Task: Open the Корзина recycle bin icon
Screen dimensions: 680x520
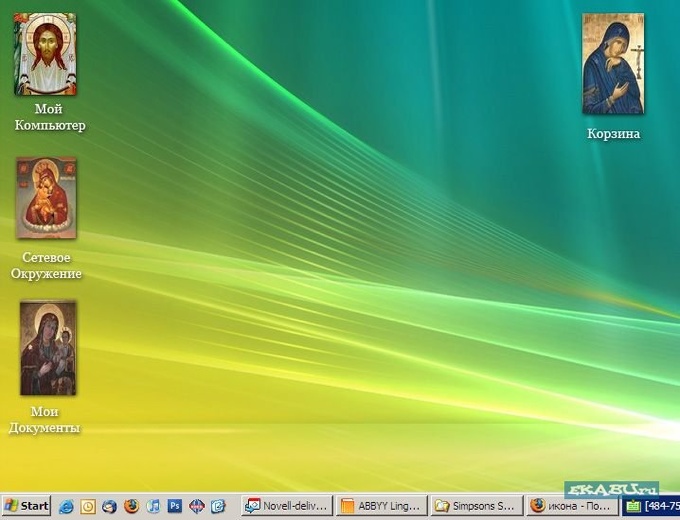Action: coord(613,64)
